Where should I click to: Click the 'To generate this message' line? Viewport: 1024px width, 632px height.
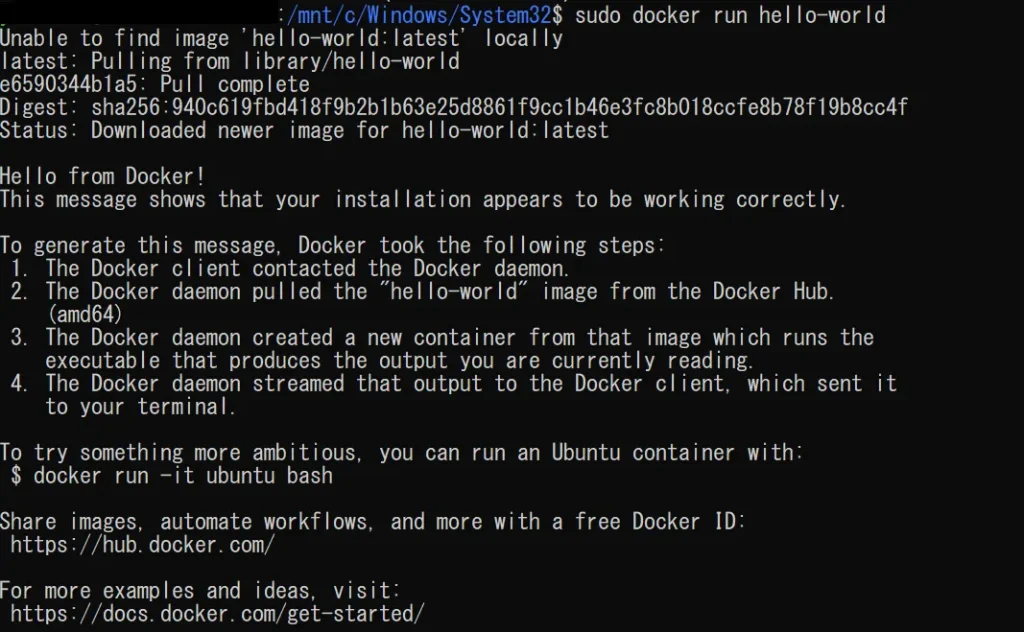tap(332, 245)
